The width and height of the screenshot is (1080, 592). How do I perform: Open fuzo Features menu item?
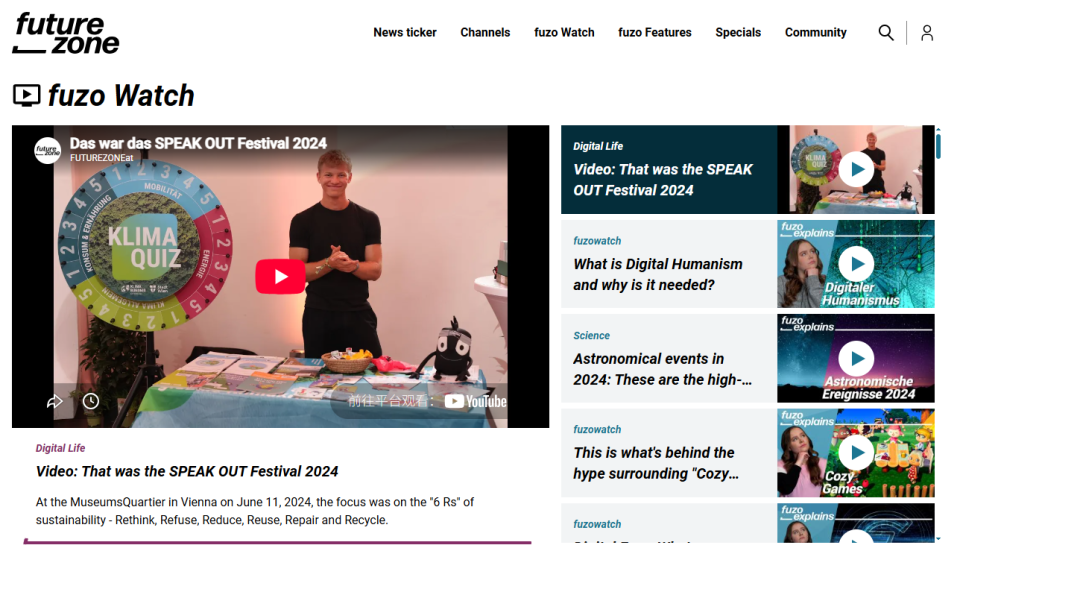tap(654, 32)
